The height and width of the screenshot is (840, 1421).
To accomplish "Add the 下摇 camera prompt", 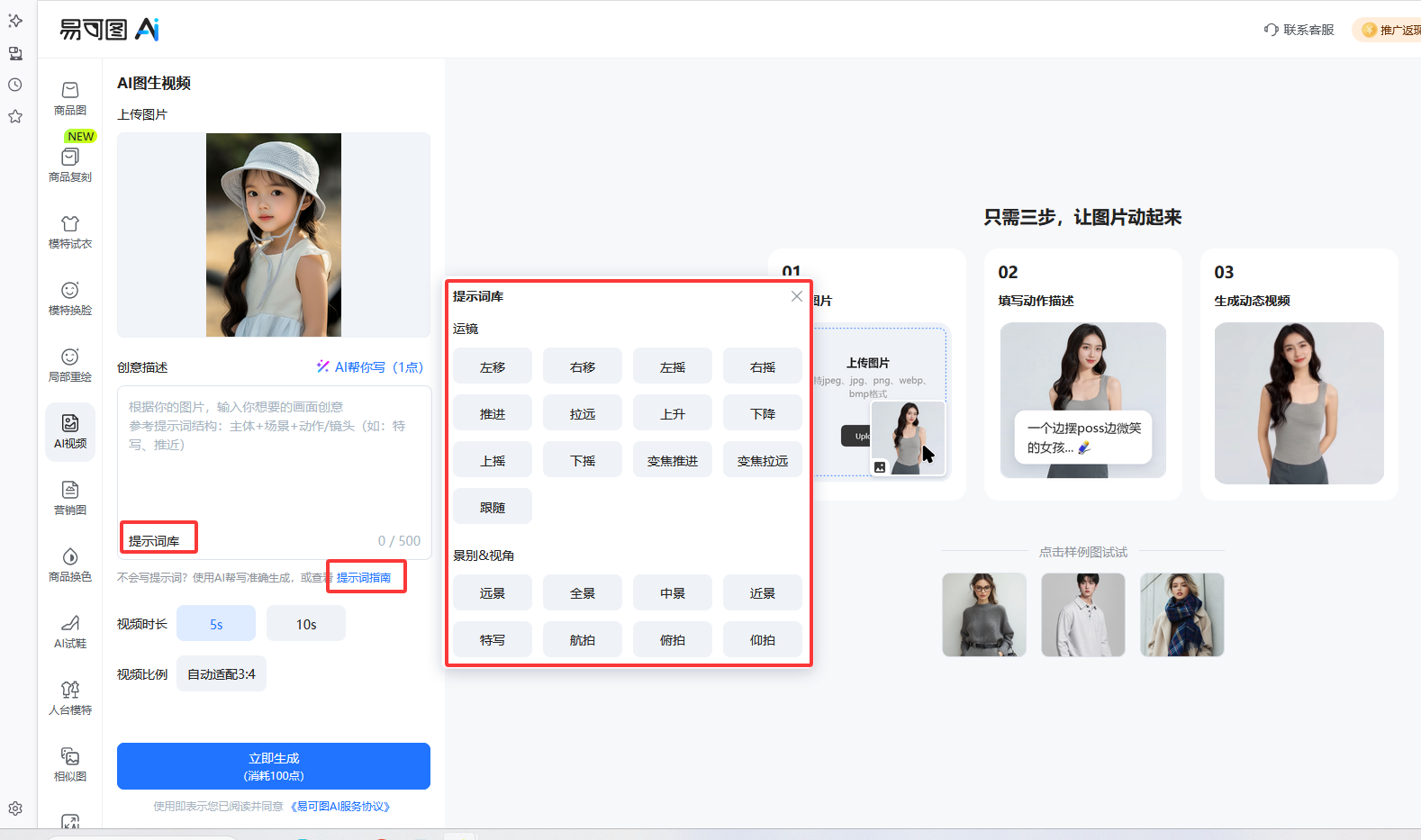I will (583, 460).
